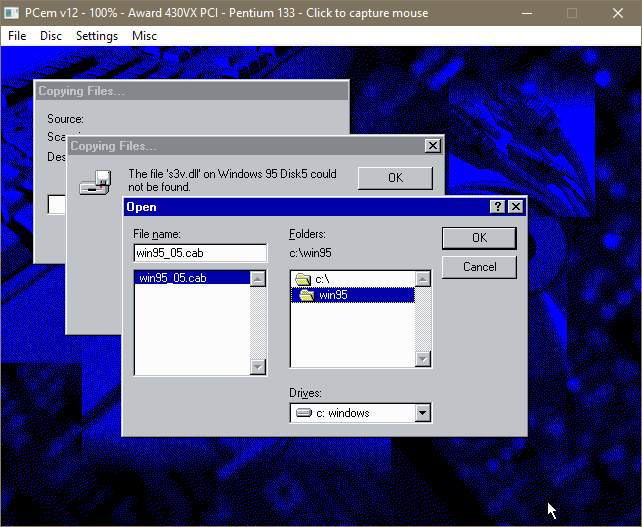Click the Folders label
This screenshot has height=527, width=642.
point(307,234)
